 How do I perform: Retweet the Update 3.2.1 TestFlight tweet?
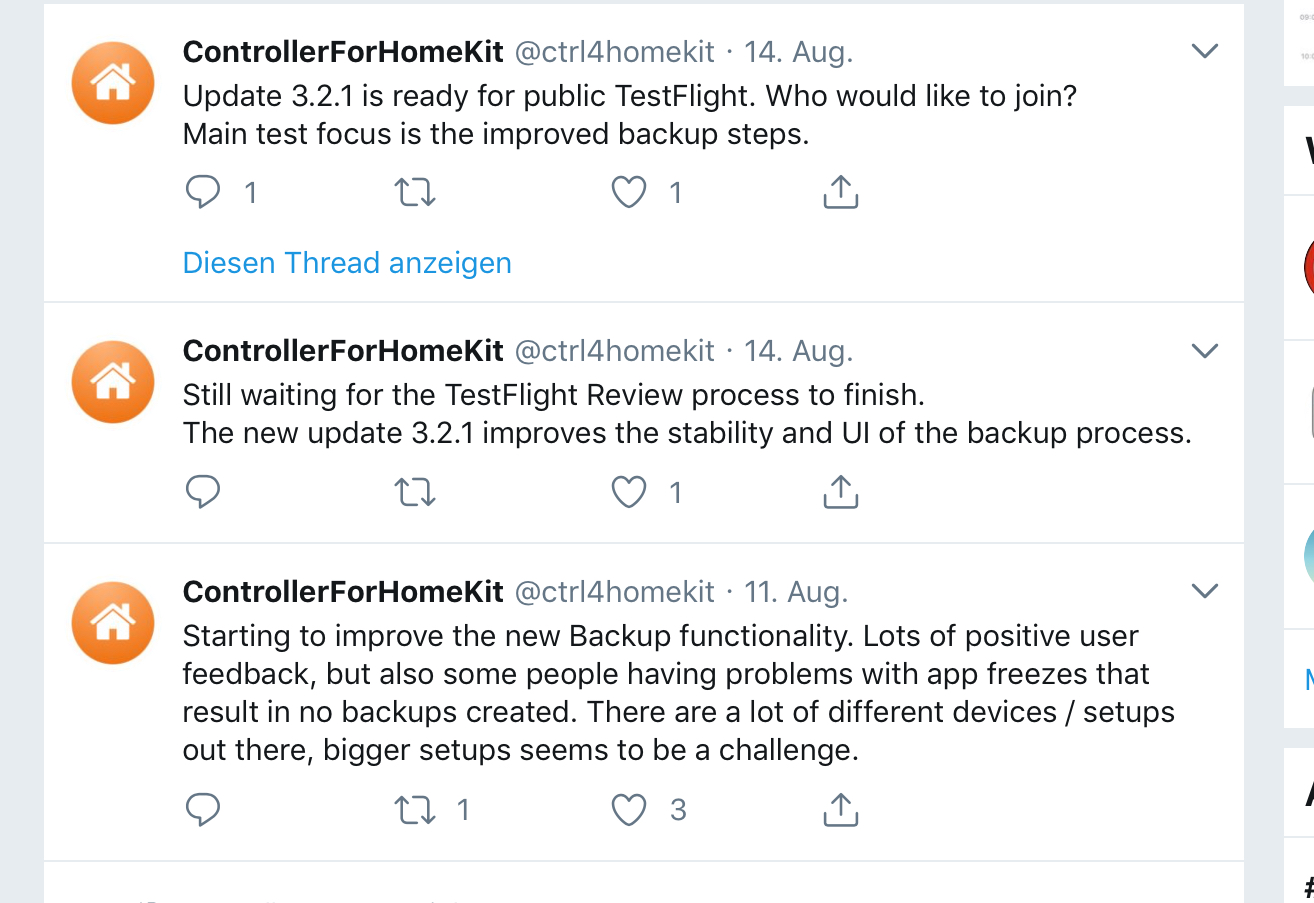tap(415, 192)
